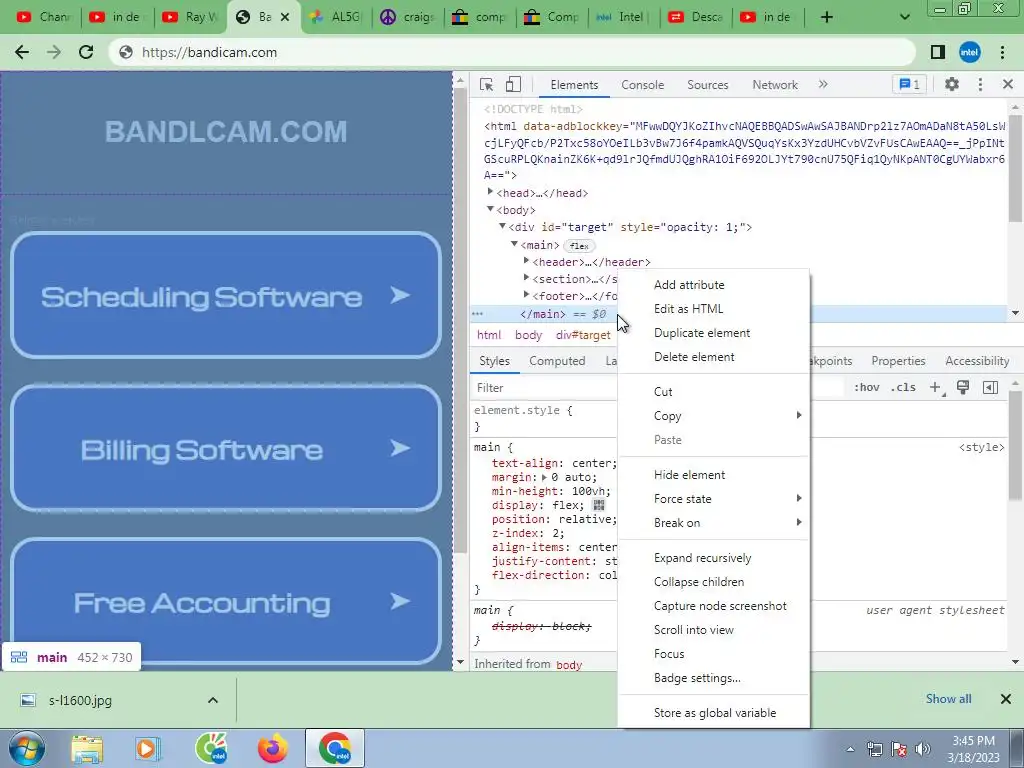Collapse the body element node

pyautogui.click(x=490, y=209)
